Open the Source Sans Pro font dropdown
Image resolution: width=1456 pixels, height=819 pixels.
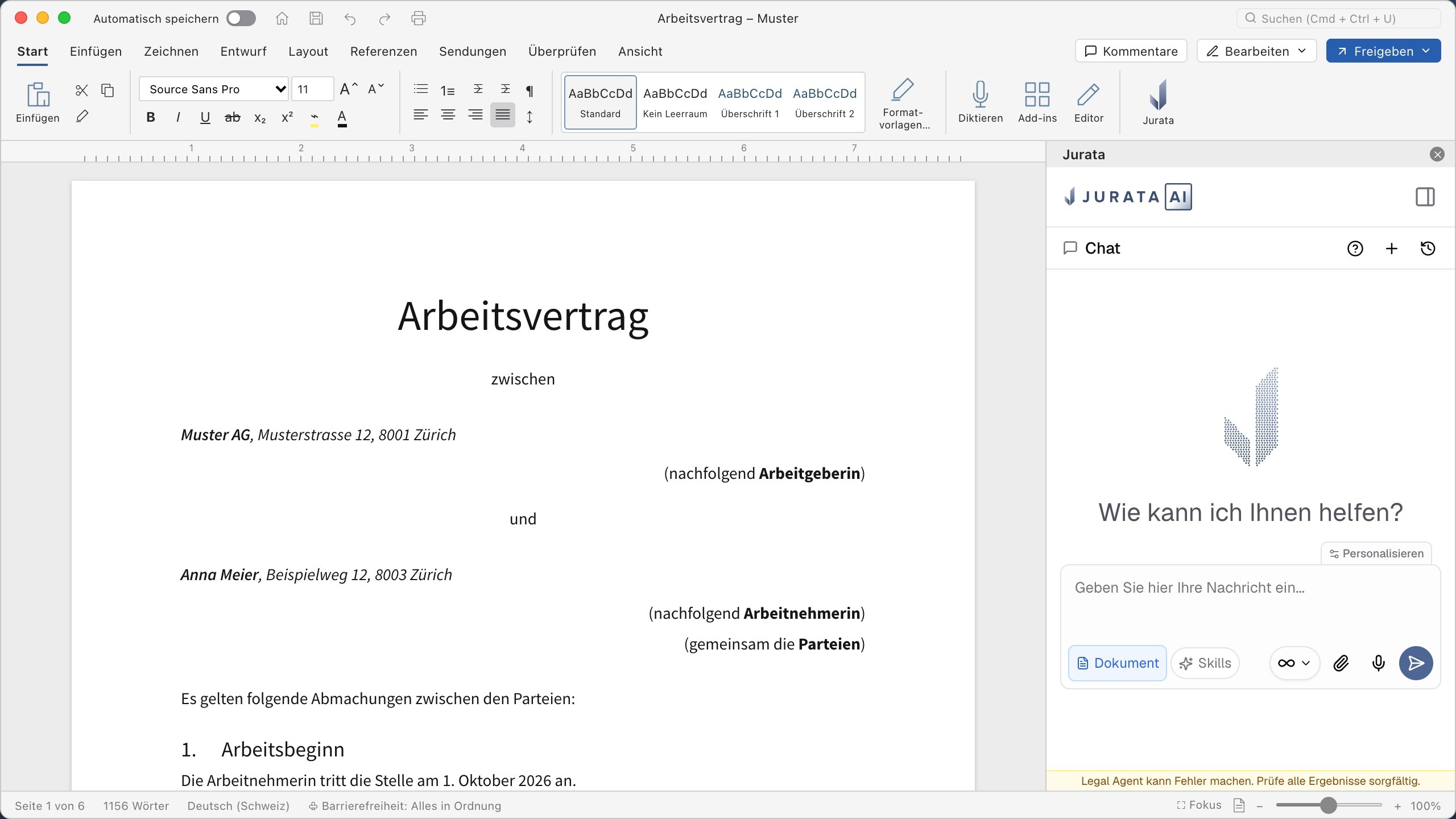click(x=214, y=89)
